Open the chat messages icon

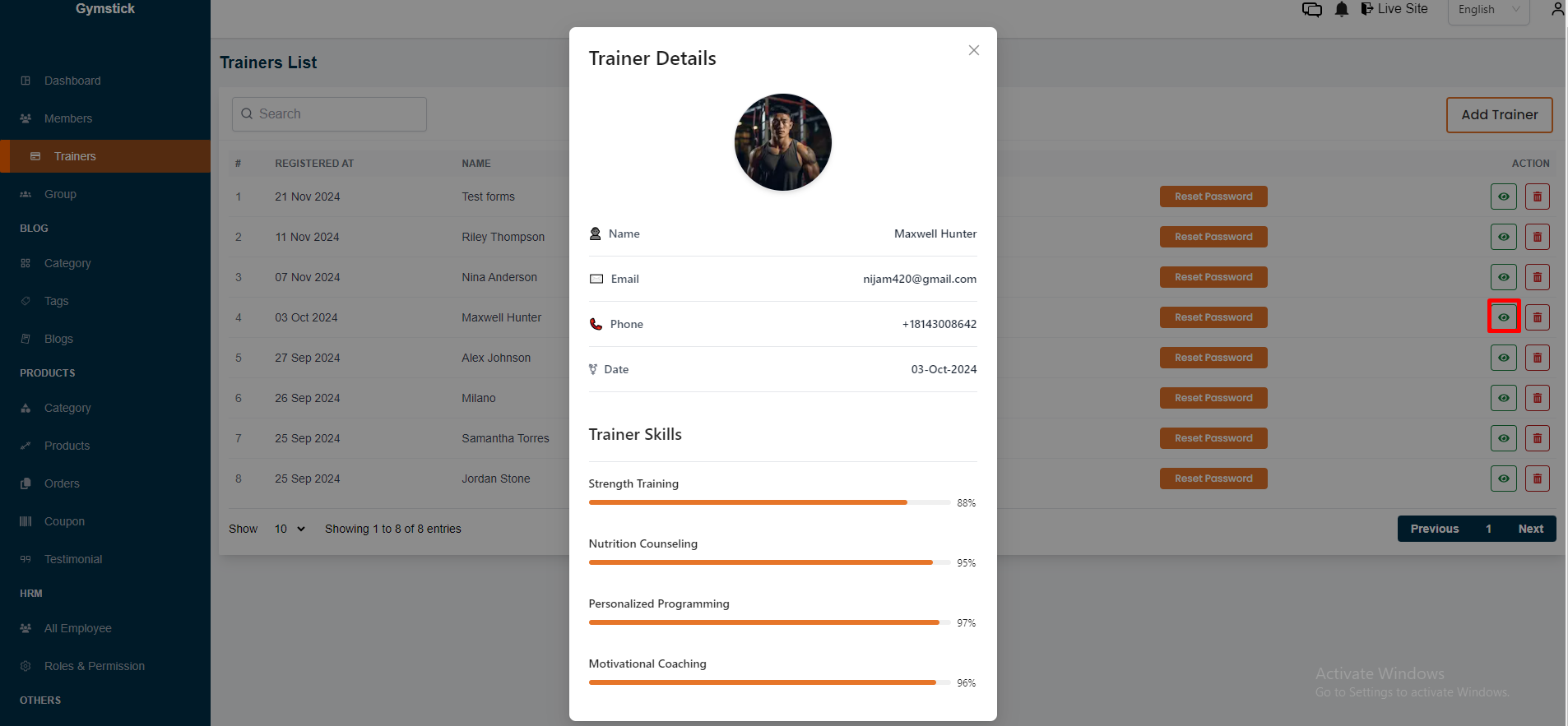1311,9
